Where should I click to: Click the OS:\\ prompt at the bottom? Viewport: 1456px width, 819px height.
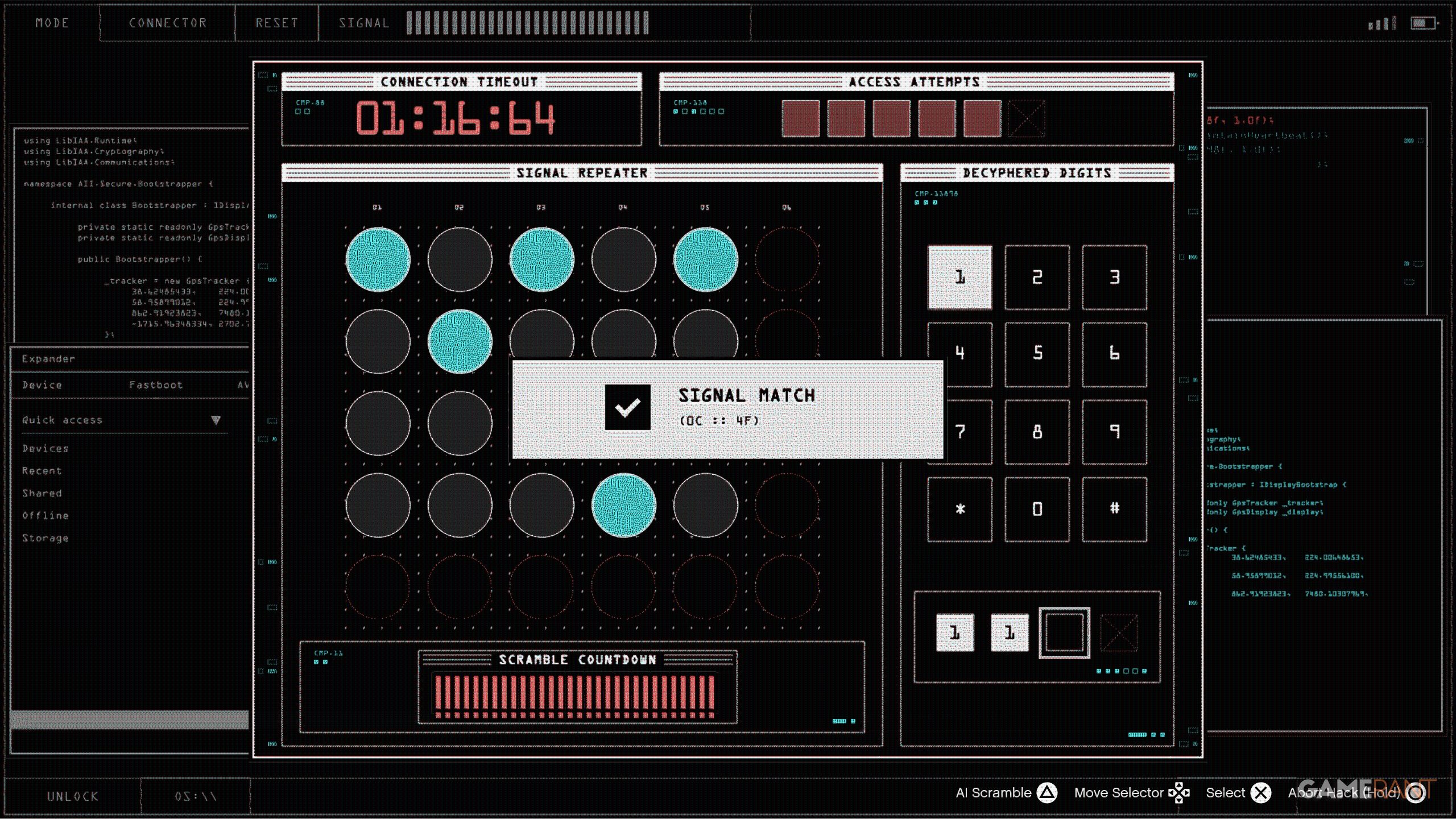196,796
